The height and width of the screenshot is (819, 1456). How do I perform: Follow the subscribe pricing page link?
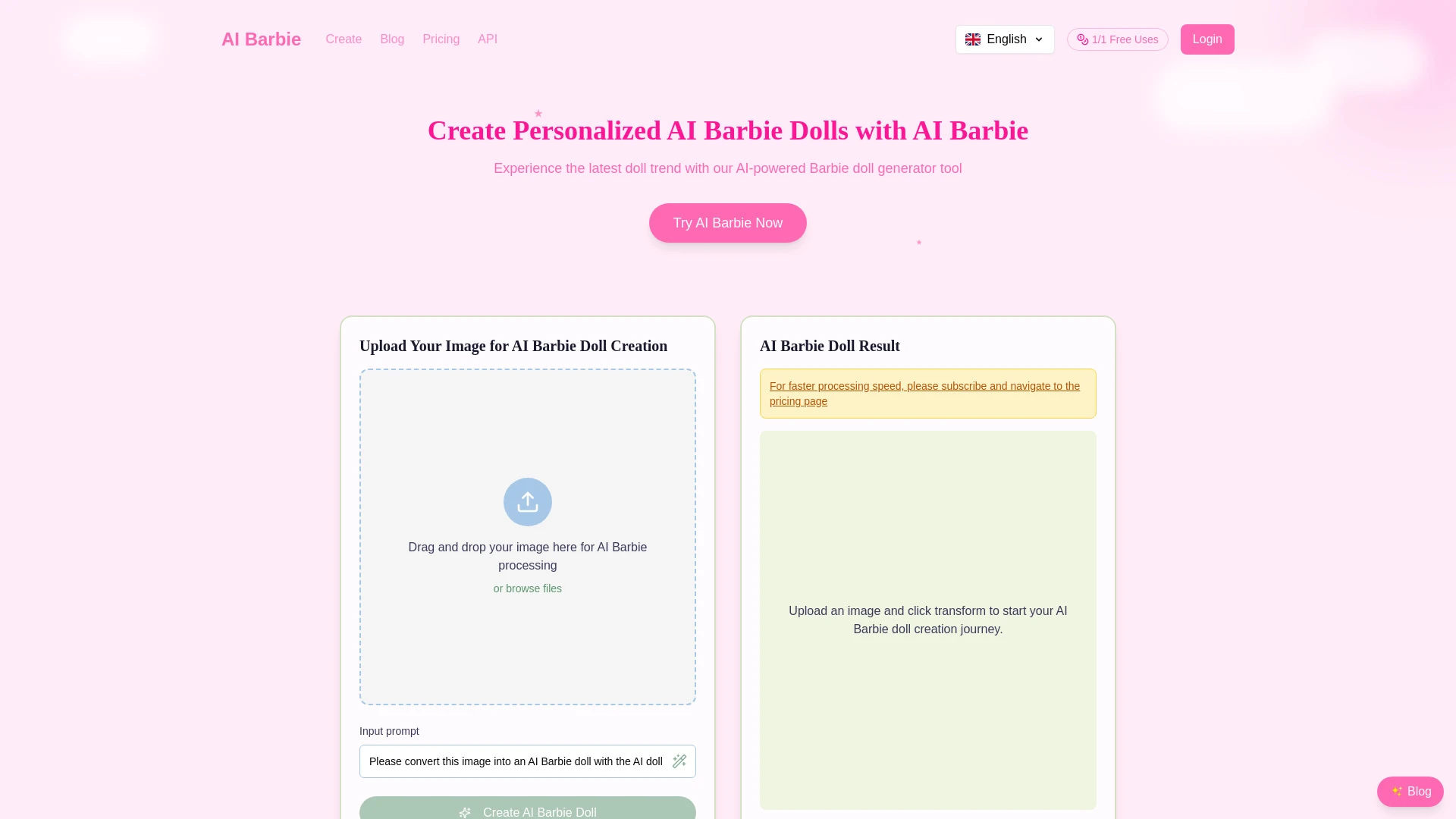tap(924, 394)
